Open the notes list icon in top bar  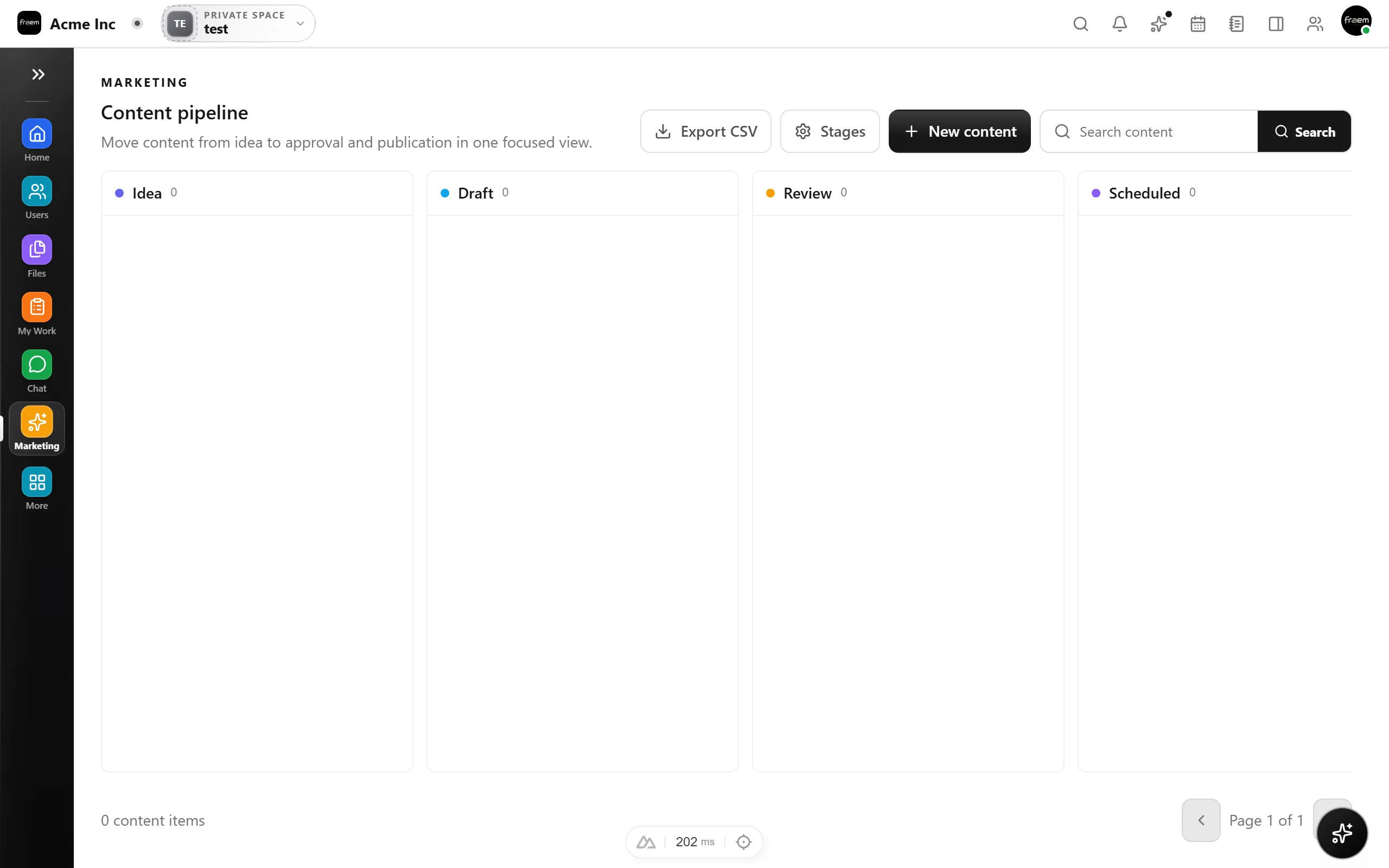[x=1237, y=23]
